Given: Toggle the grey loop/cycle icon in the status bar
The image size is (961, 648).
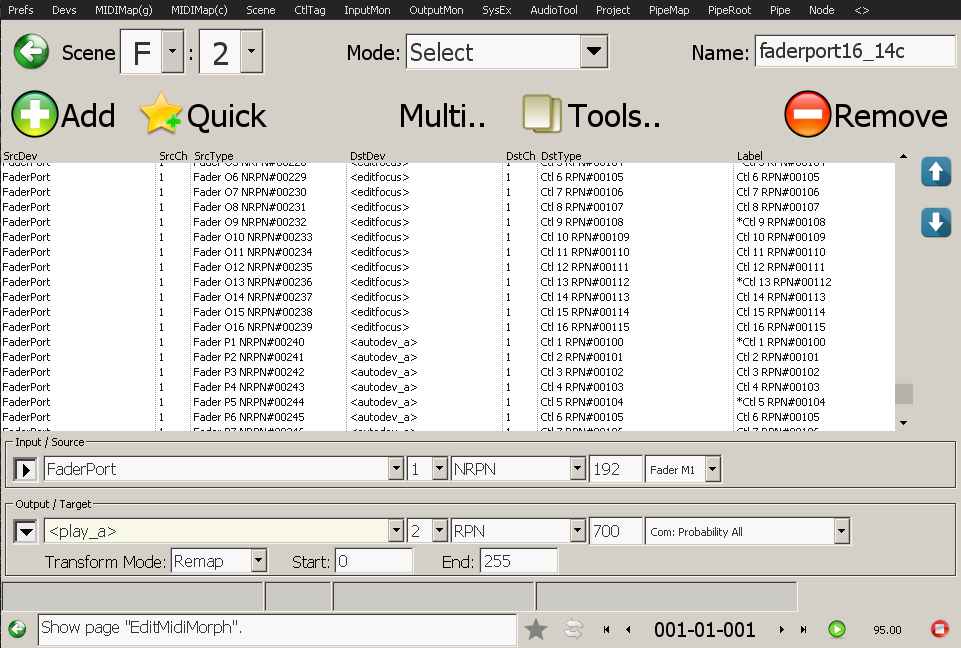Looking at the screenshot, I should (x=574, y=629).
